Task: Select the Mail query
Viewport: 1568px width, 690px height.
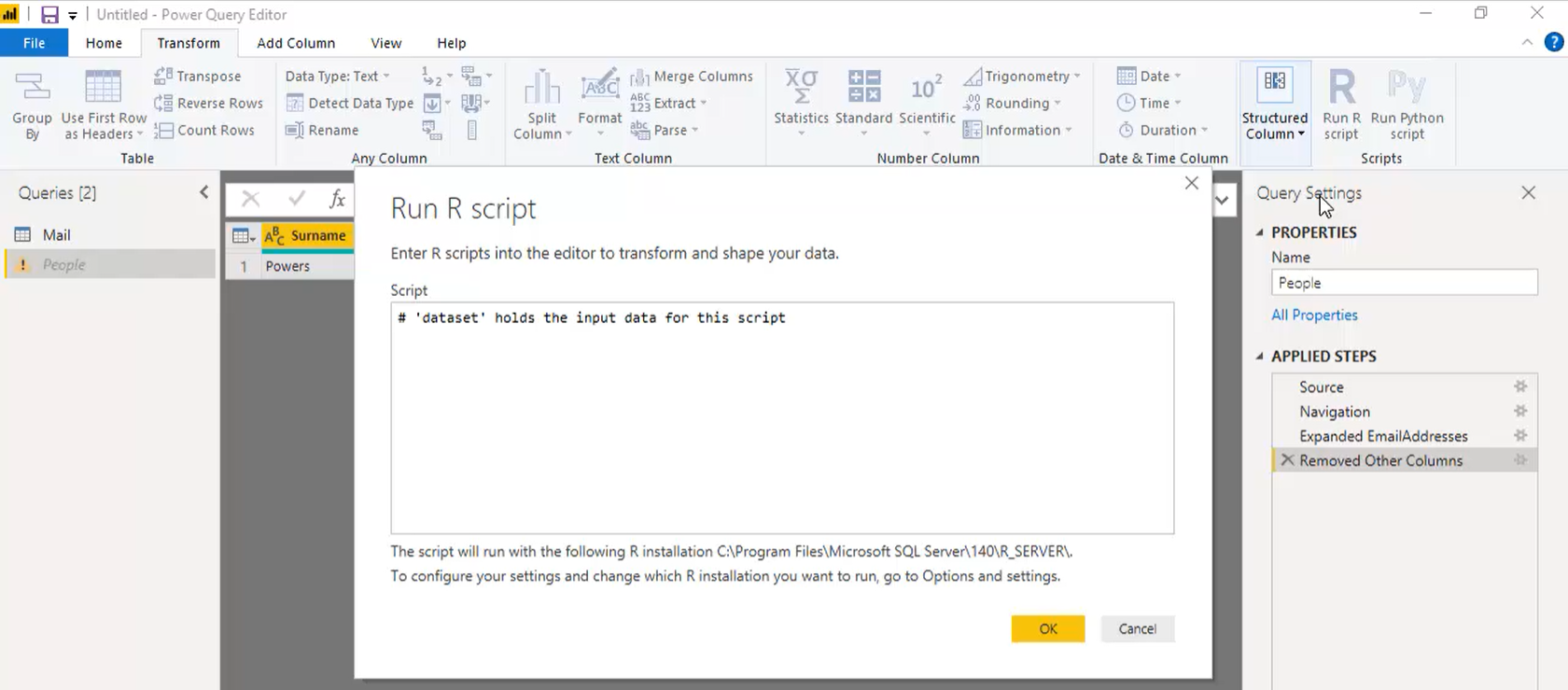Action: tap(110, 234)
